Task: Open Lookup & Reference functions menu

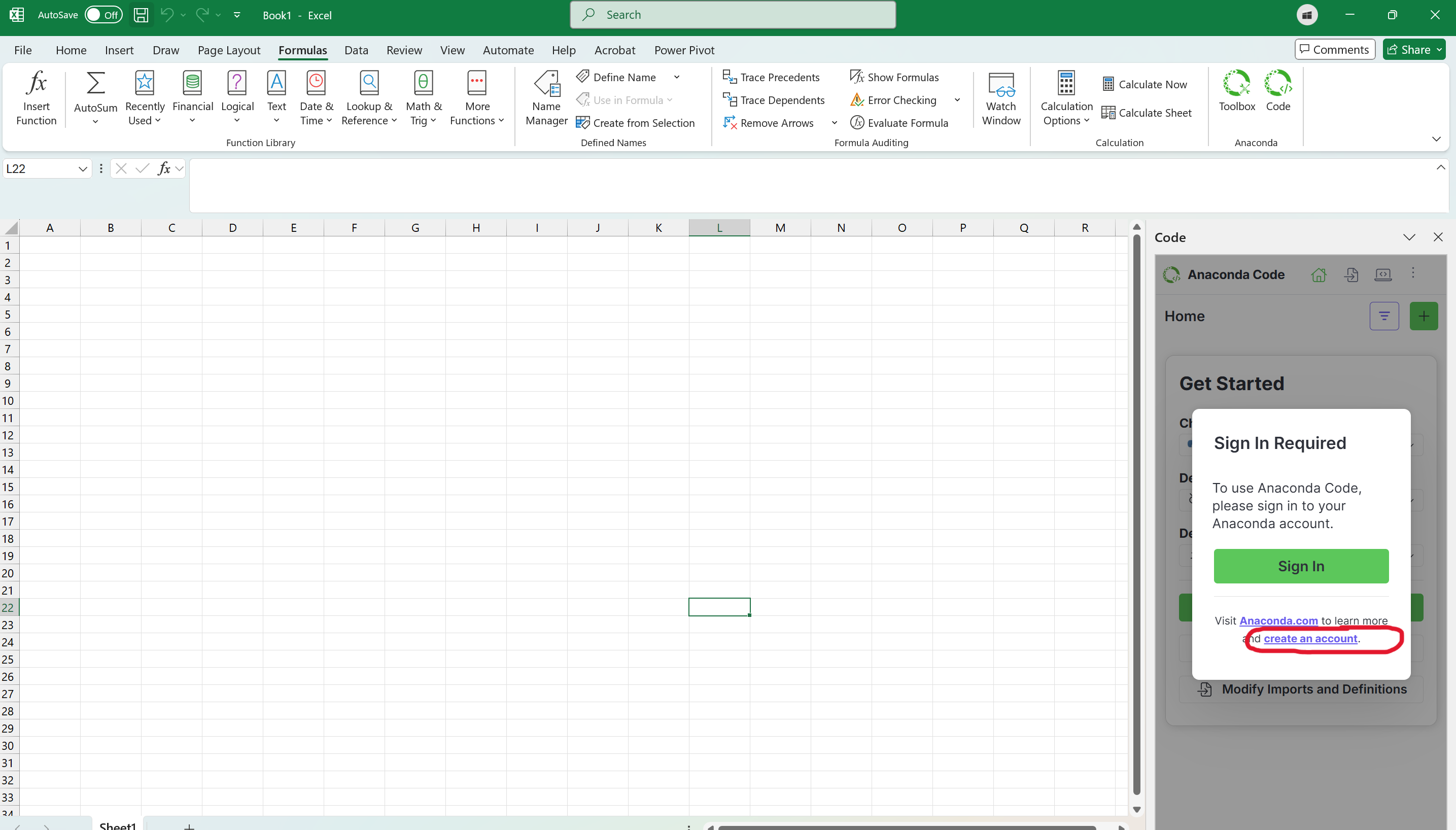Action: [x=369, y=97]
